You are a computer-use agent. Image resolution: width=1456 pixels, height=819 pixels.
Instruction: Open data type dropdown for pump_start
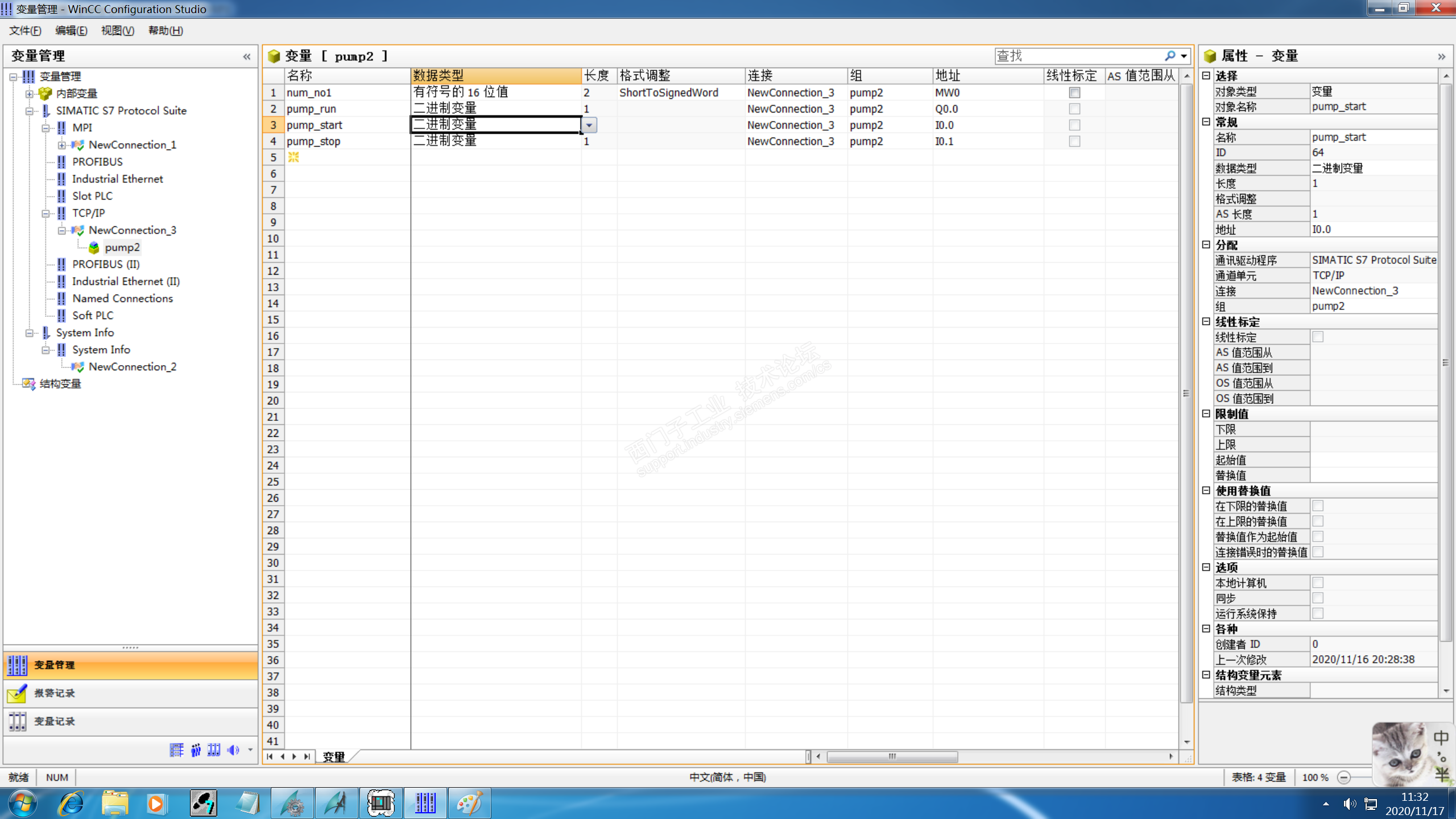(x=589, y=125)
